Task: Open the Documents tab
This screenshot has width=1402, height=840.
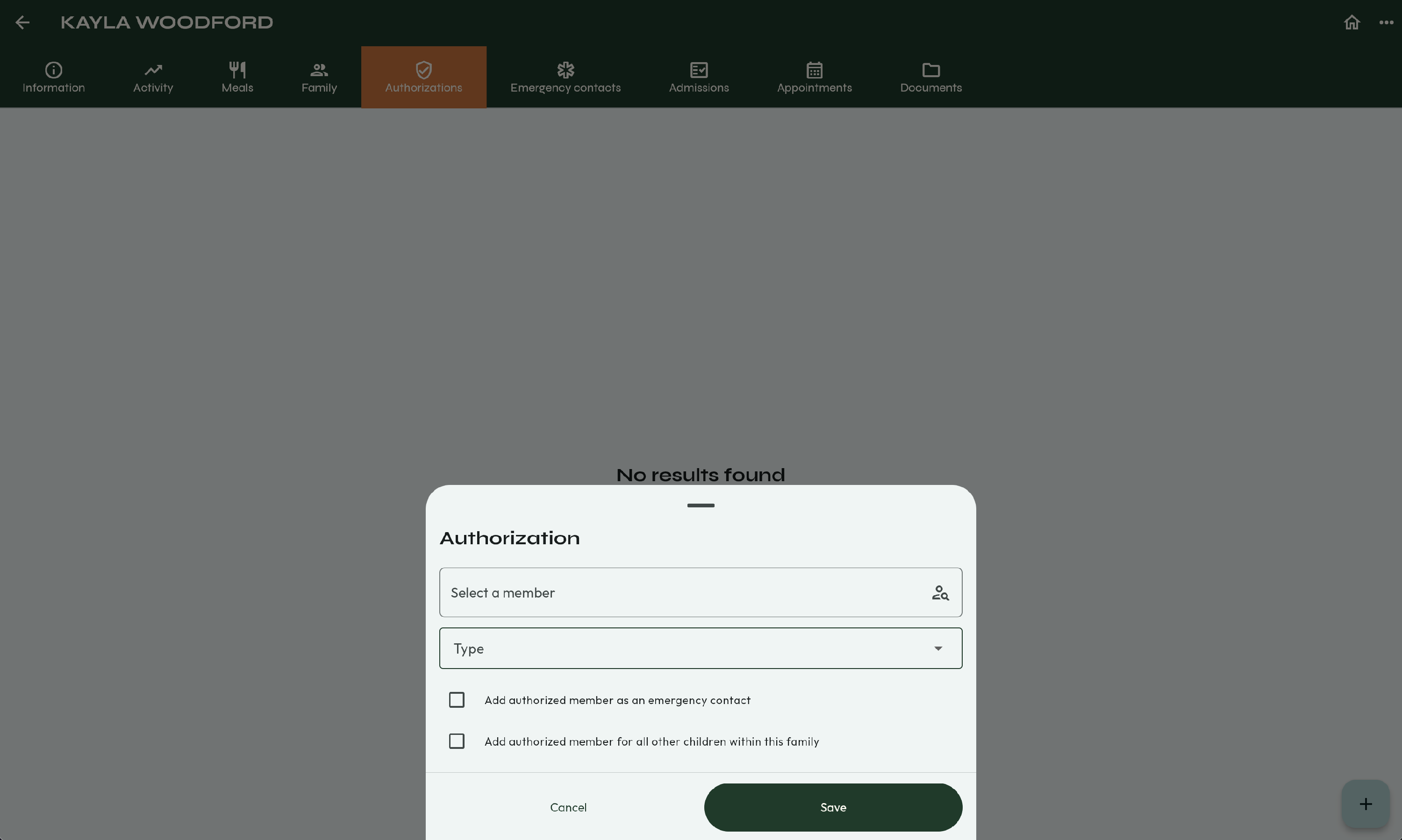Action: pos(930,77)
